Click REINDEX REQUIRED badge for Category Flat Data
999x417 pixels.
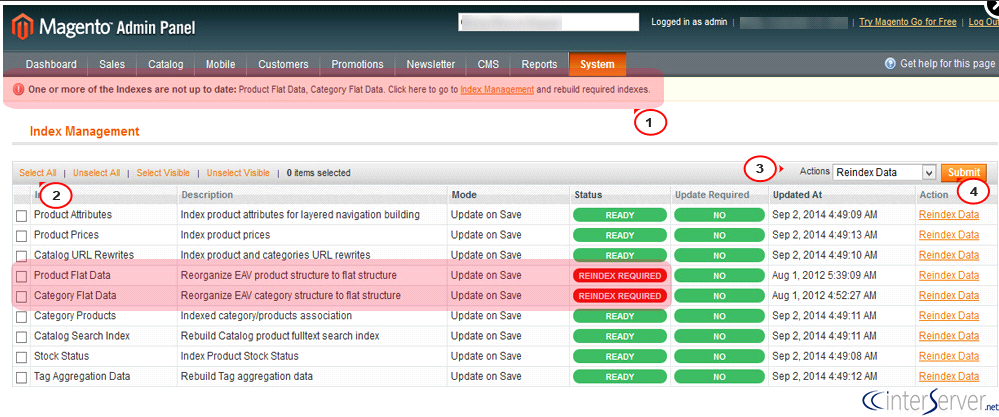620,296
